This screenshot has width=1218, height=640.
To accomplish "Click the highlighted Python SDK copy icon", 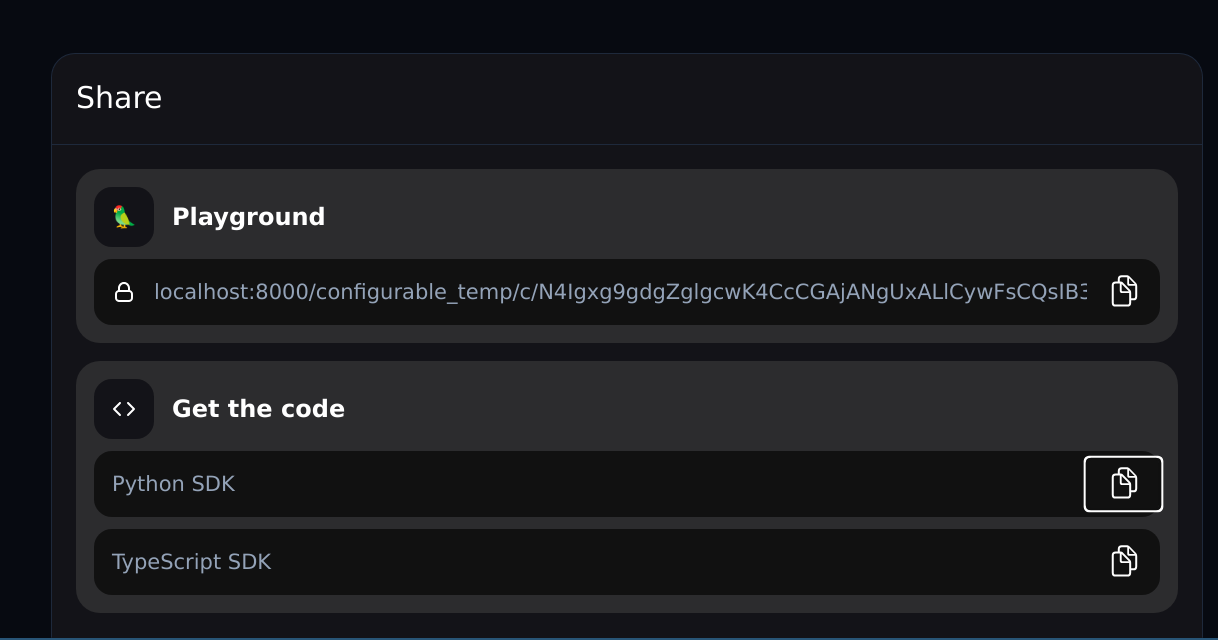I will (x=1123, y=483).
